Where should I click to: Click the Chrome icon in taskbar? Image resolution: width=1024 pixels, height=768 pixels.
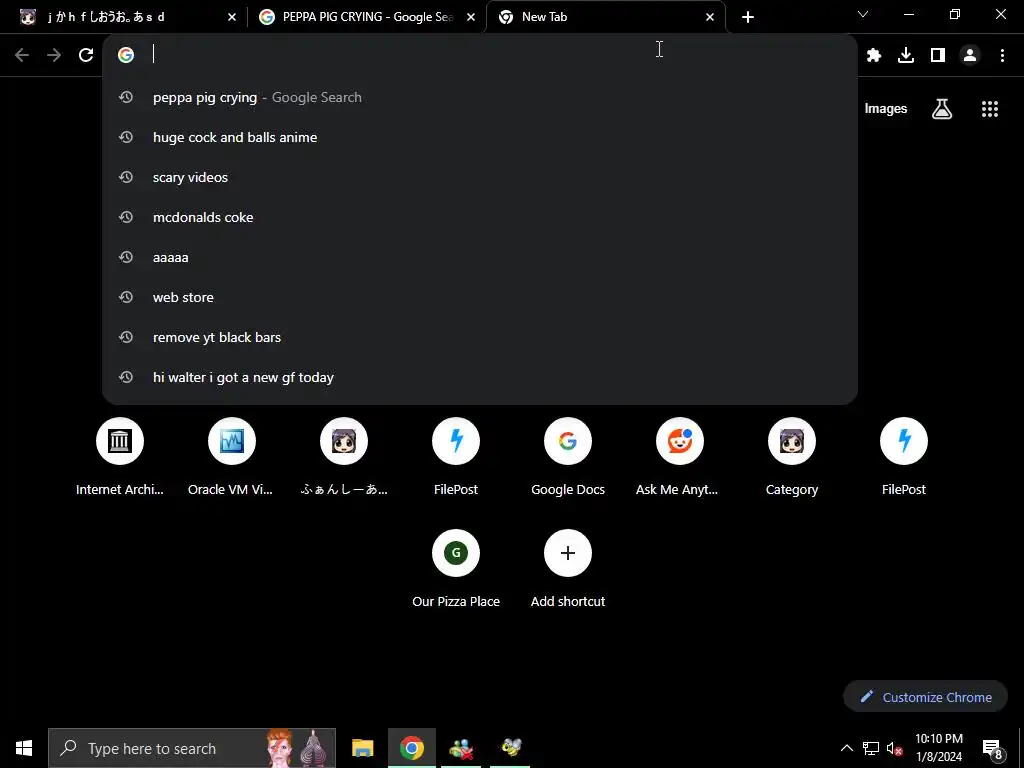coord(411,748)
